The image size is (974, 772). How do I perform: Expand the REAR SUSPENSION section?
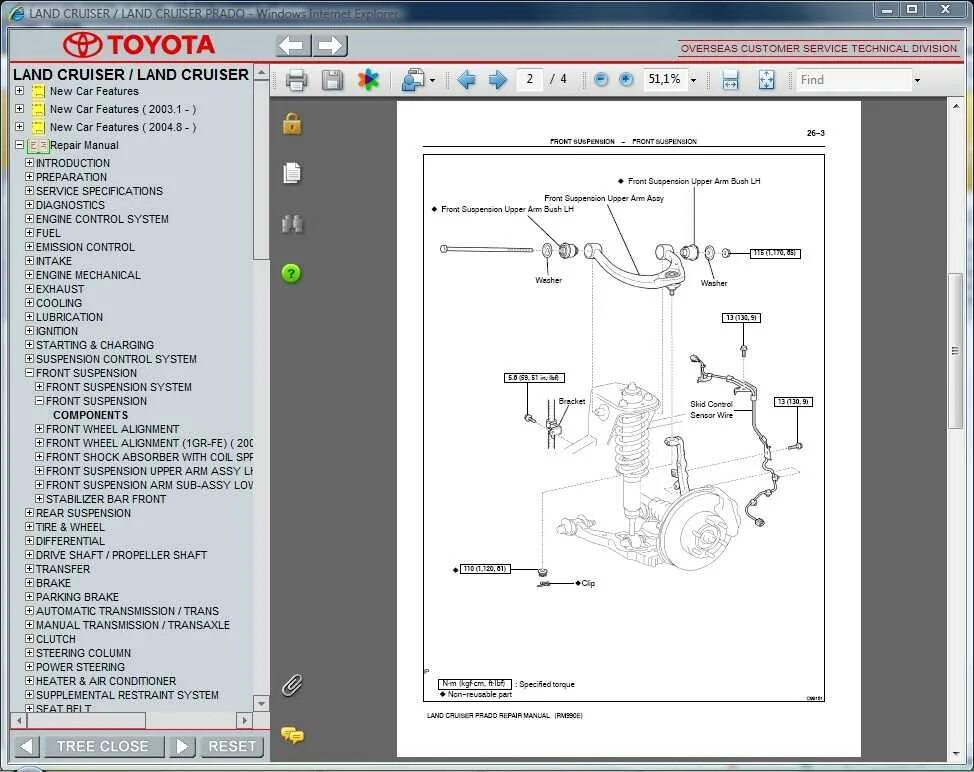click(x=29, y=513)
